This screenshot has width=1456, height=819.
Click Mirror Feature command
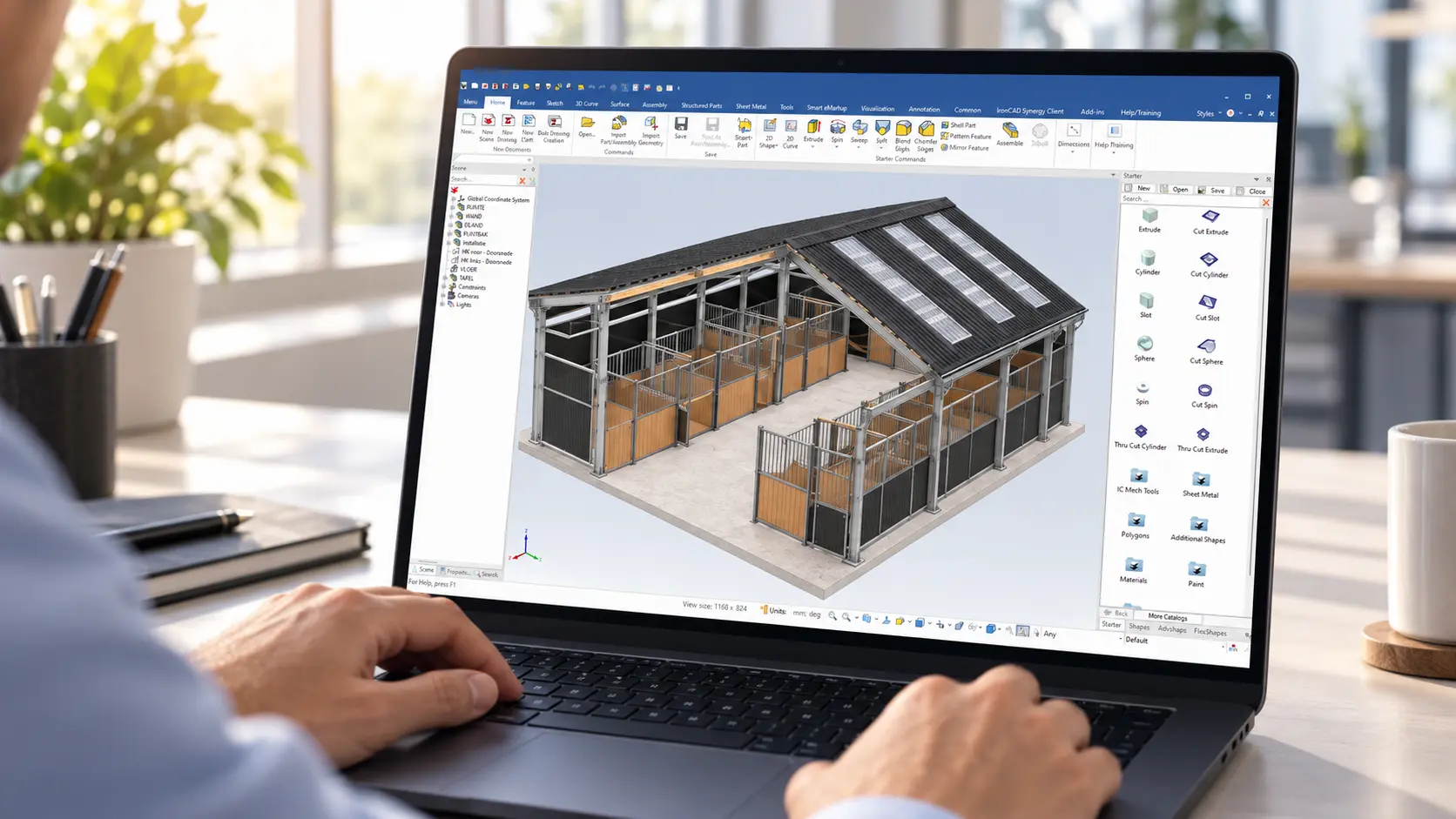point(965,148)
